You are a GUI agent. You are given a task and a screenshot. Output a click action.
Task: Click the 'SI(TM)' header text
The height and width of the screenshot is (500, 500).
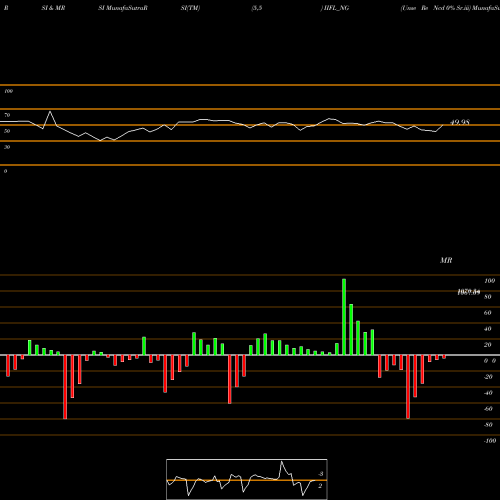[190, 8]
